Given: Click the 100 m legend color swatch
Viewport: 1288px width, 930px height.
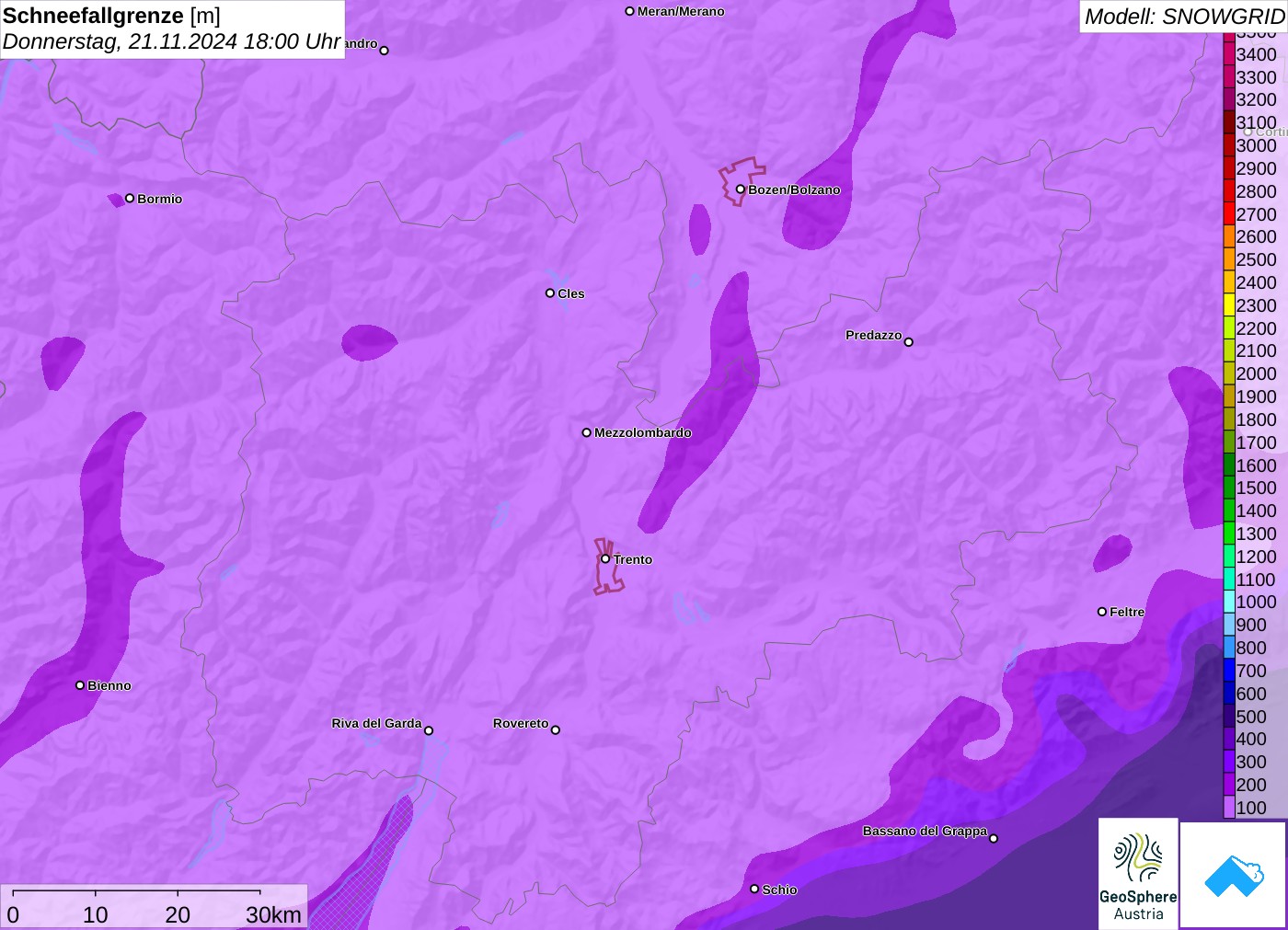Looking at the screenshot, I should pyautogui.click(x=1229, y=808).
